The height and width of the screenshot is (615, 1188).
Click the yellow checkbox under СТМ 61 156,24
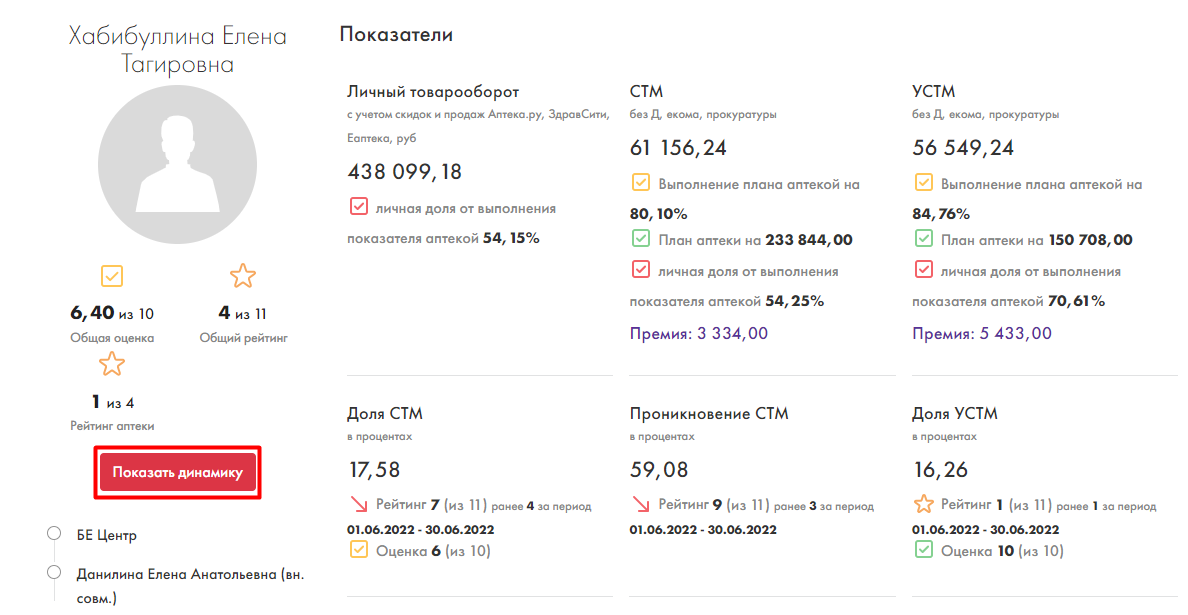pyautogui.click(x=641, y=184)
